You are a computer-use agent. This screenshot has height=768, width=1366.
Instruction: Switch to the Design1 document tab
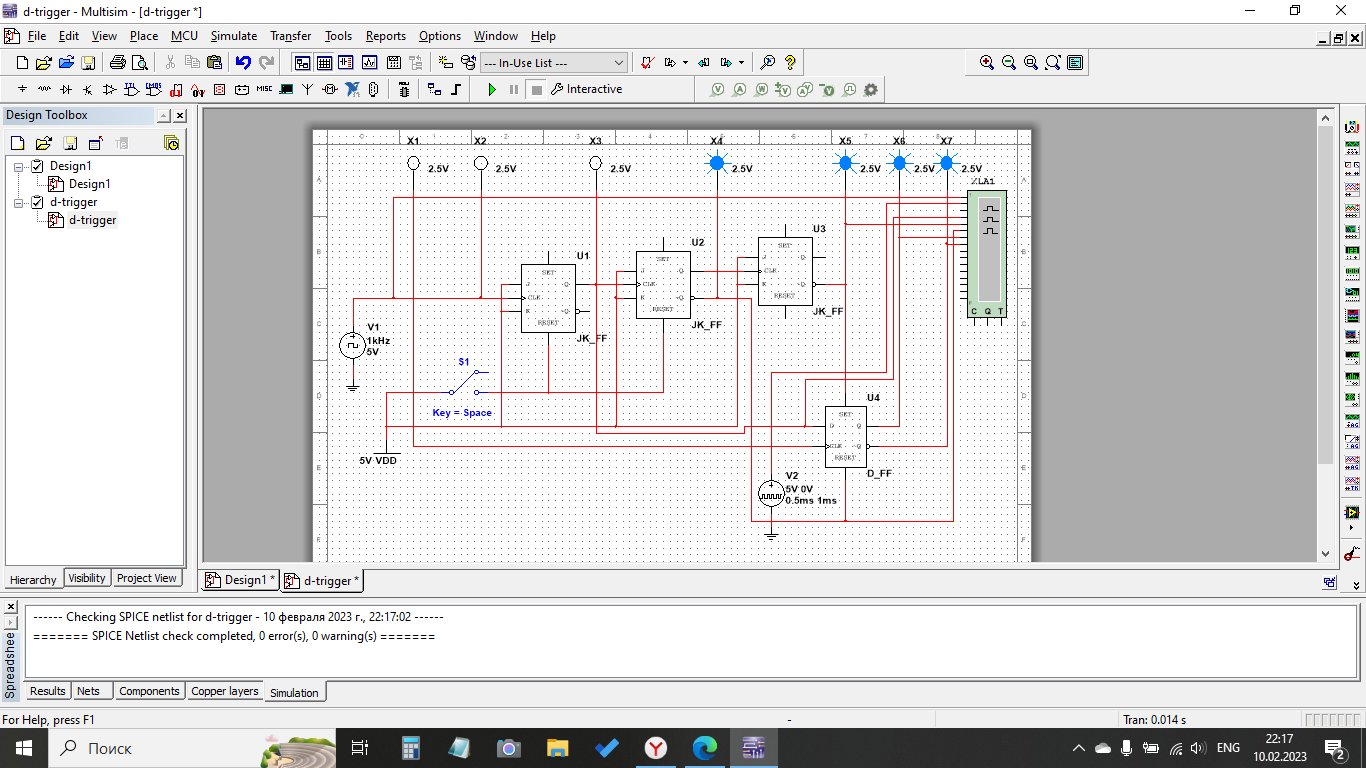click(x=239, y=580)
